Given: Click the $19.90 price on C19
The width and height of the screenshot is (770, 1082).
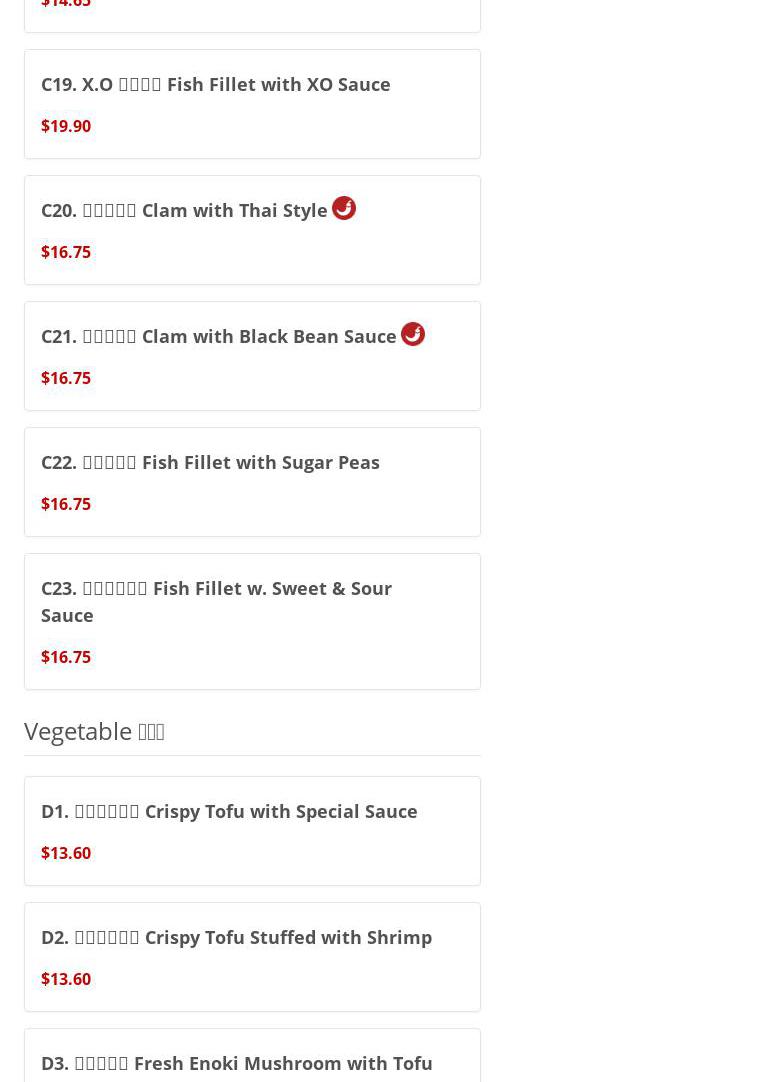Looking at the screenshot, I should click(66, 126).
